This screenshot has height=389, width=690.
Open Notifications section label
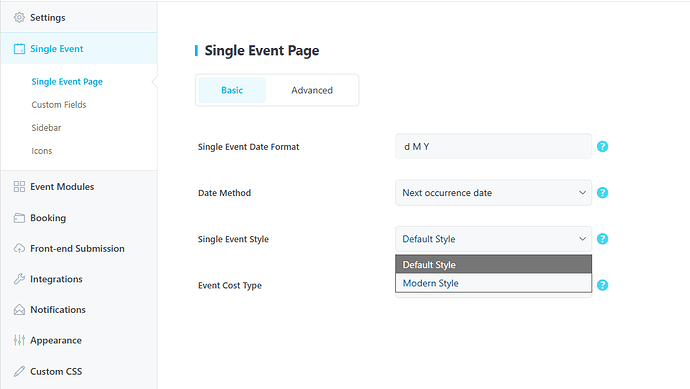click(x=58, y=310)
